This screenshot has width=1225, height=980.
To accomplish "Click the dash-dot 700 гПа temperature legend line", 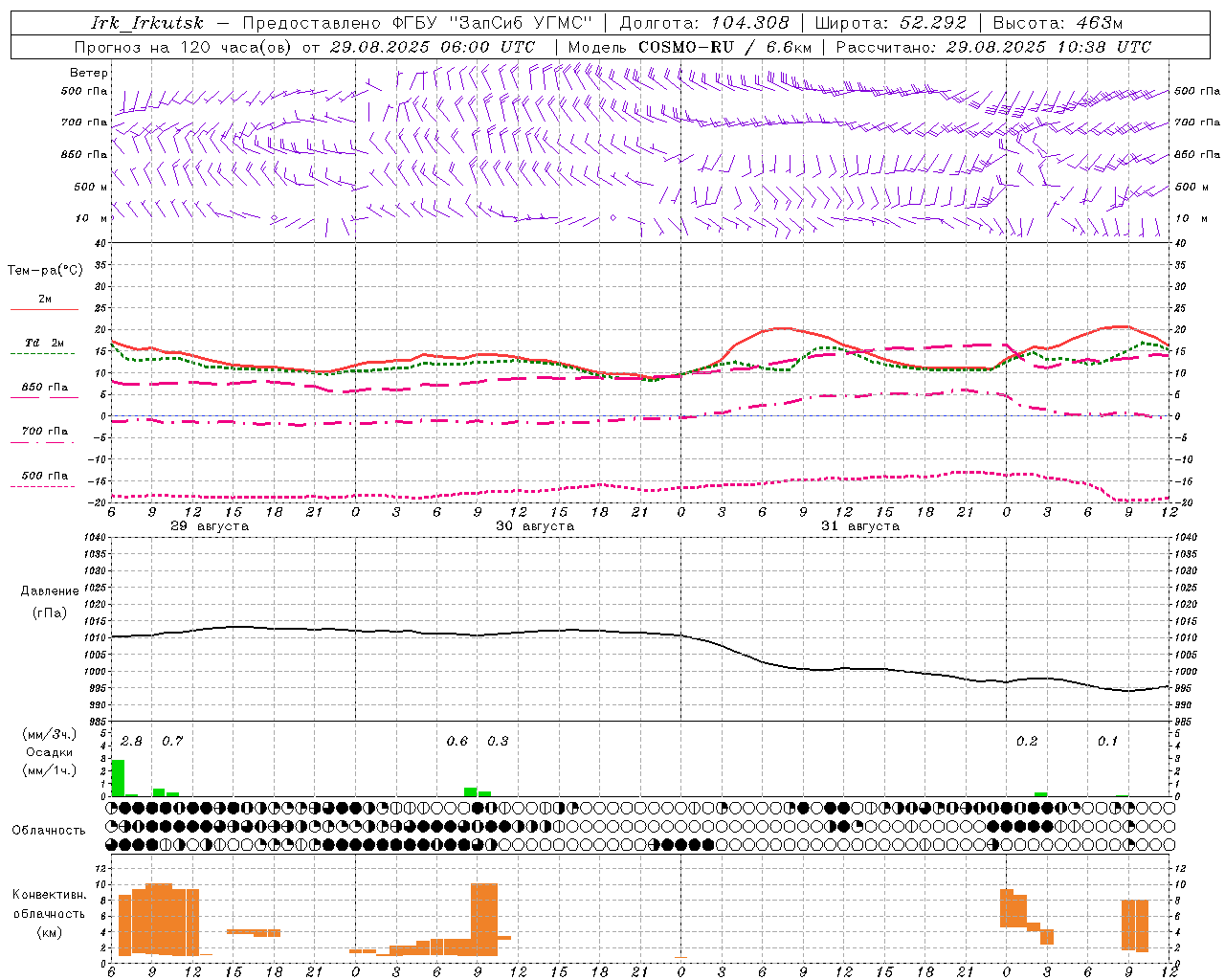I will pyautogui.click(x=43, y=441).
